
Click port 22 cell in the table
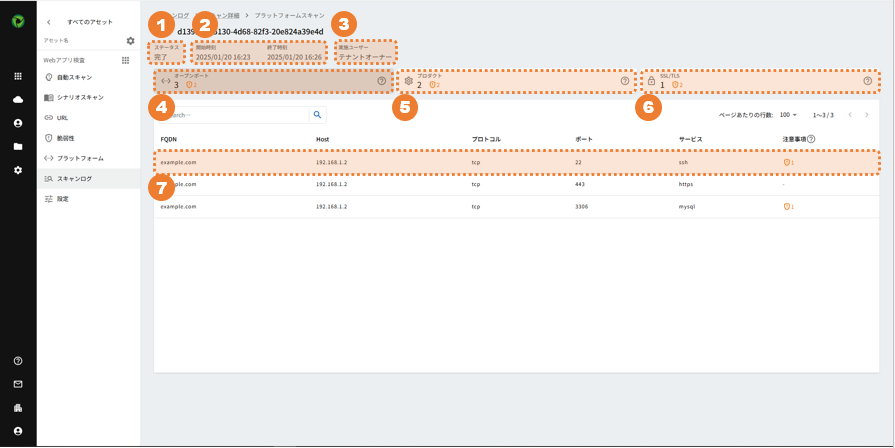pyautogui.click(x=579, y=163)
